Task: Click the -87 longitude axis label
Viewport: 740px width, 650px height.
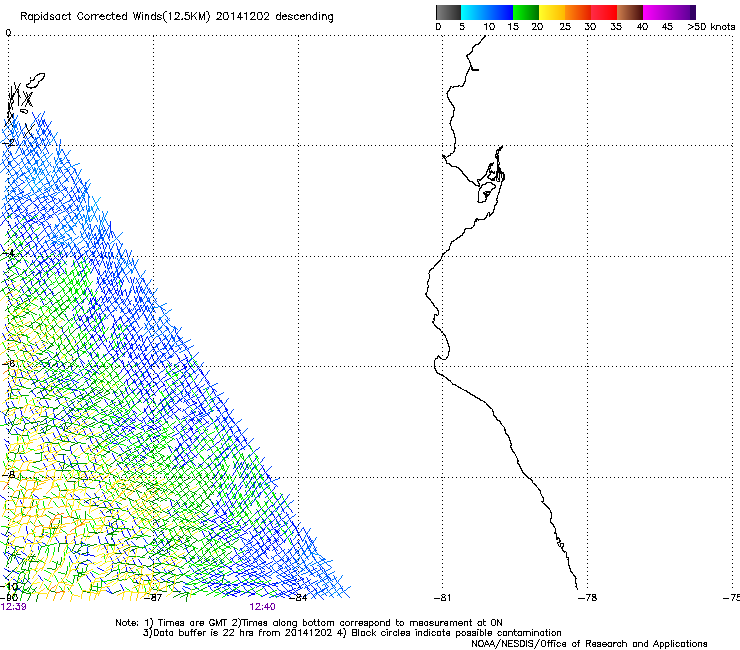Action: 153,598
